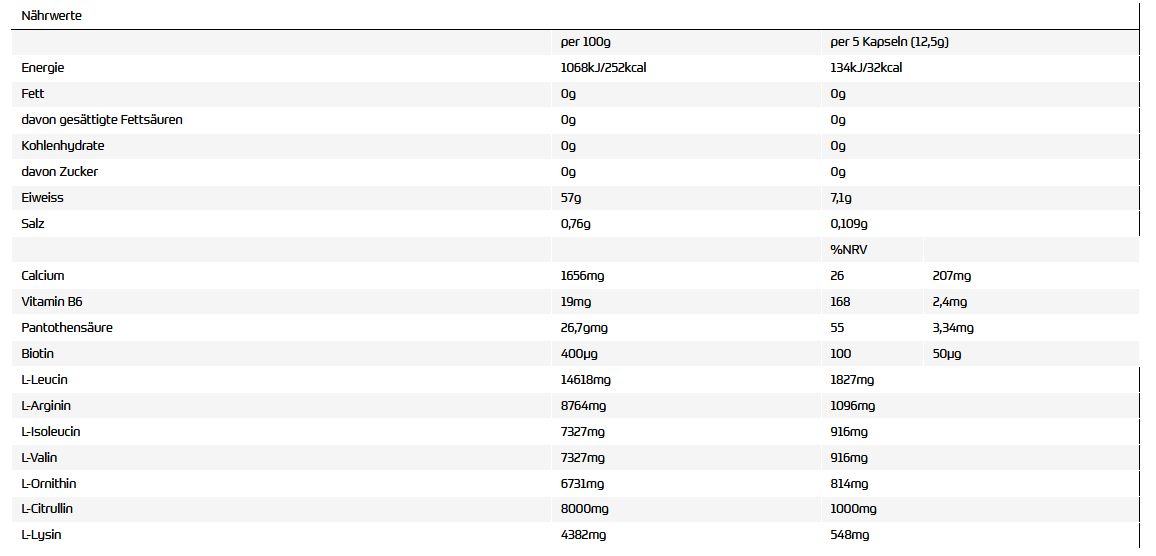Select the Energie row label
The width and height of the screenshot is (1156, 556).
[43, 68]
